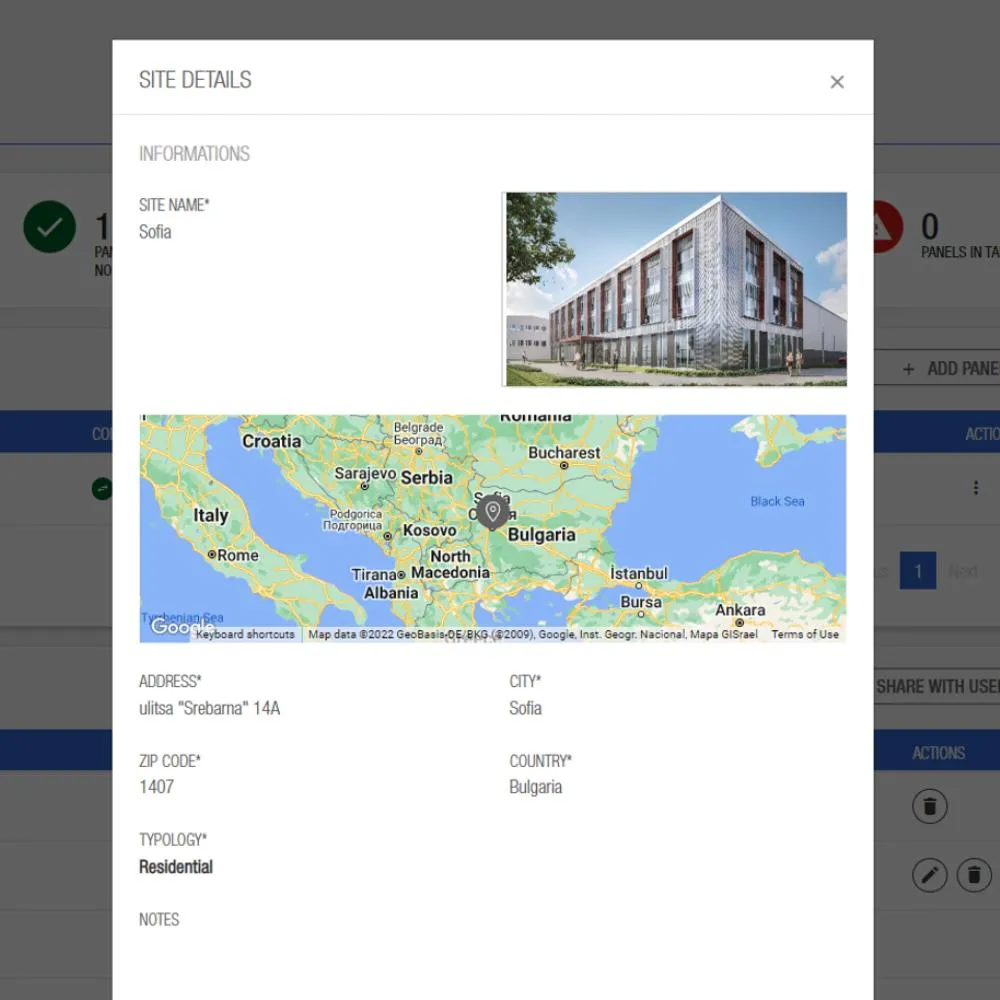Click the ACTIONS header above the trash icons
Viewport: 1000px width, 1000px height.
click(x=938, y=753)
